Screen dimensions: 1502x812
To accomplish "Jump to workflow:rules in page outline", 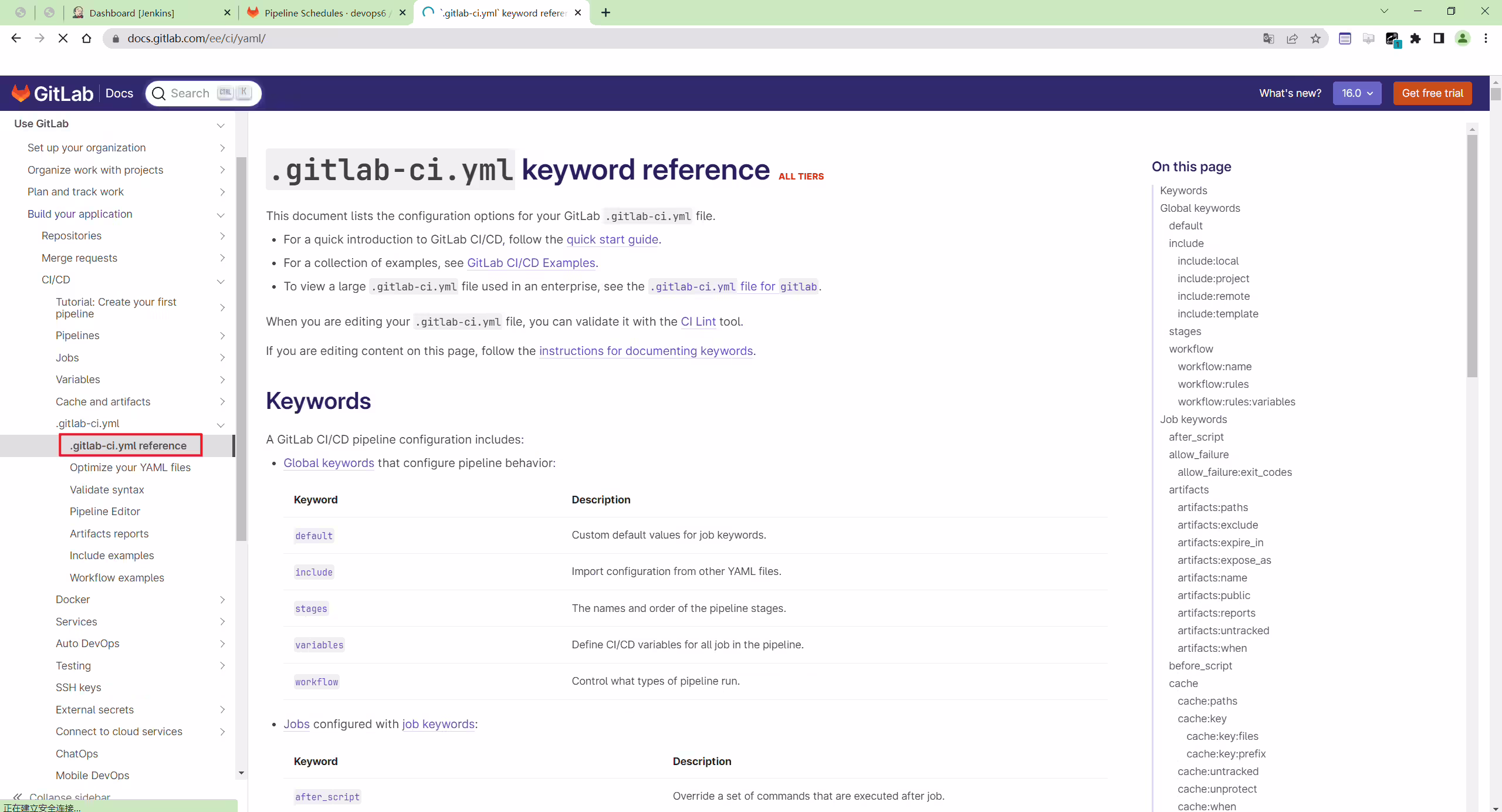I will pos(1213,384).
